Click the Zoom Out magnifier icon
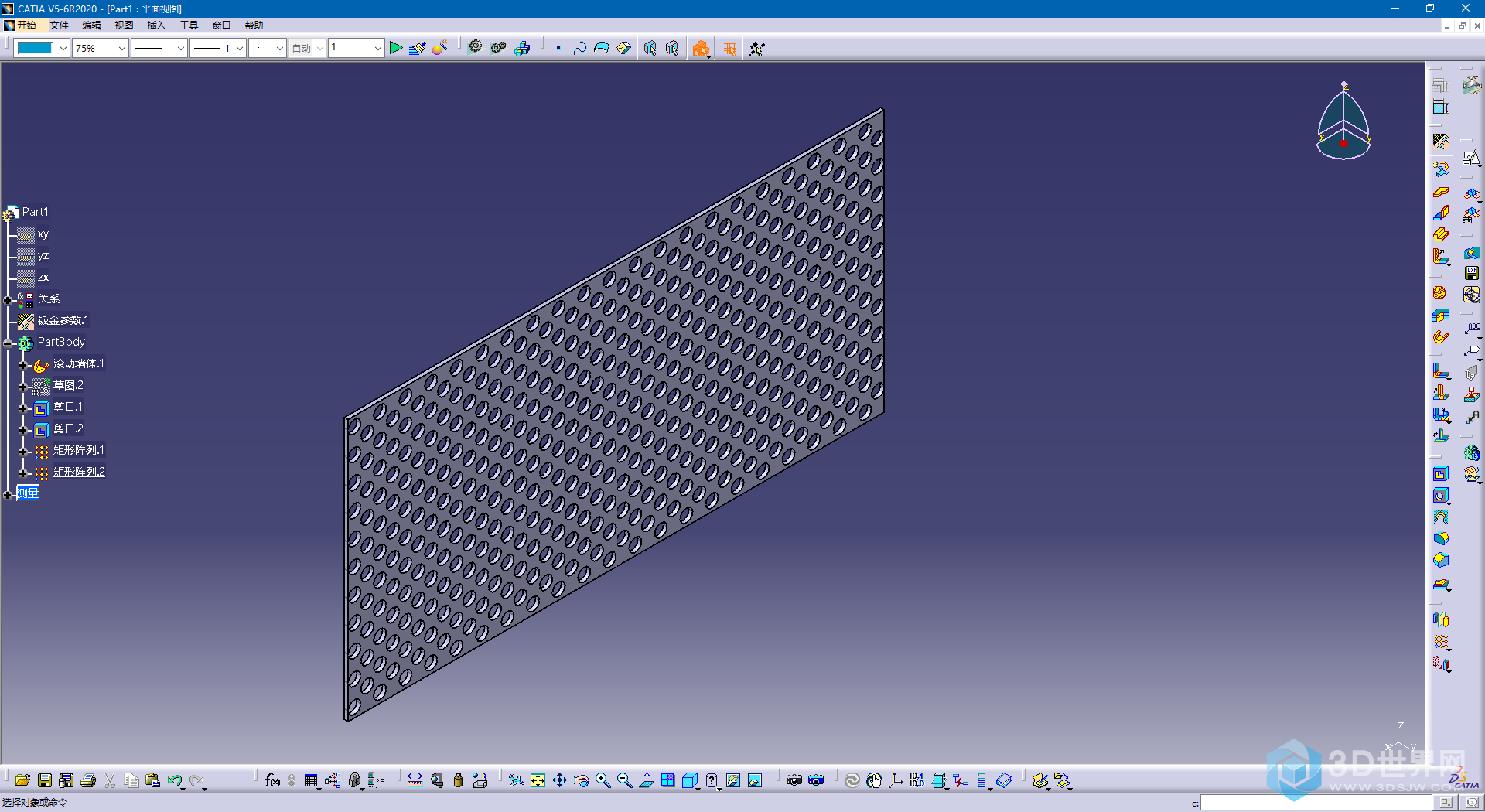This screenshot has height=812, width=1485. pos(625,780)
